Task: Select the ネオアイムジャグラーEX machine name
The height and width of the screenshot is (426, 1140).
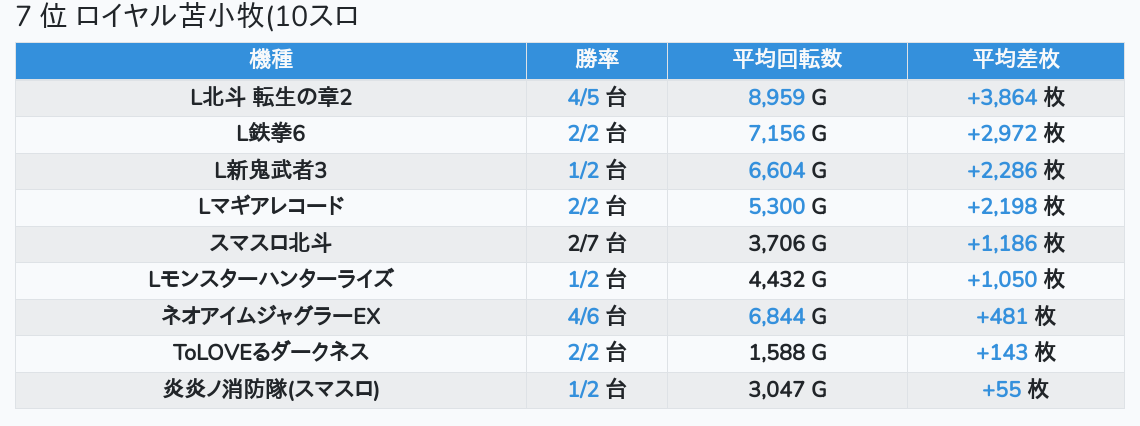Action: coord(271,317)
